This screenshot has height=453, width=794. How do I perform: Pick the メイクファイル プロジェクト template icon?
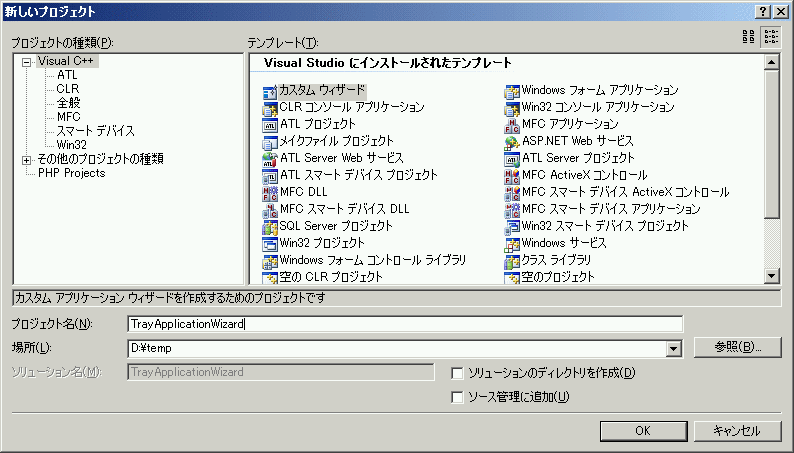(270, 143)
